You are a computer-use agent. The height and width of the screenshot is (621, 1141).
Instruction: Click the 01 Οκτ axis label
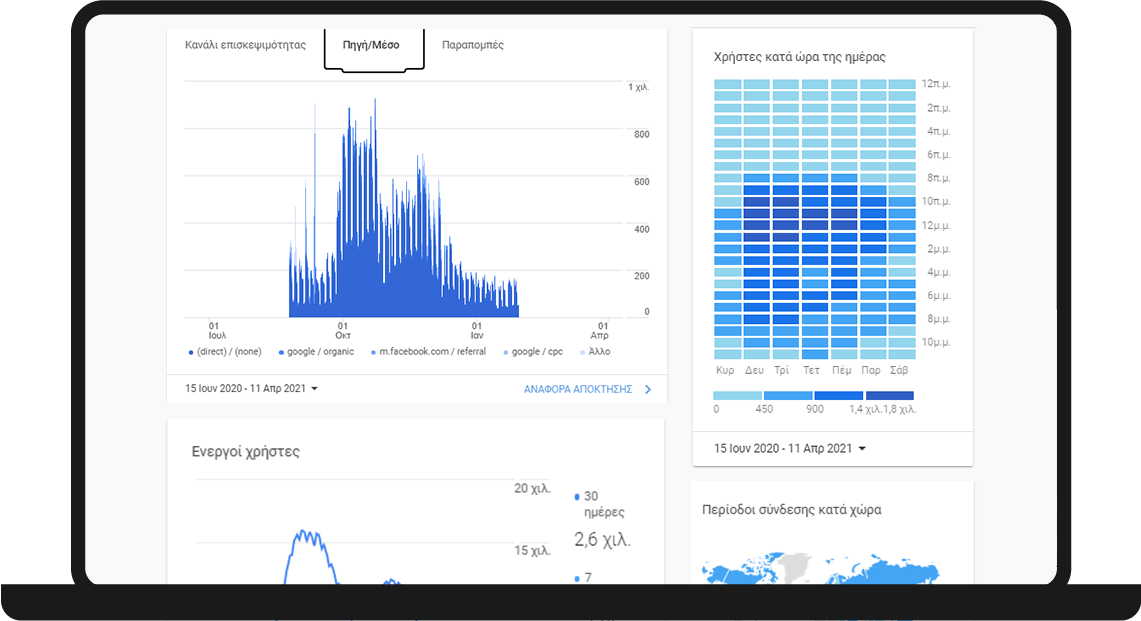click(x=343, y=331)
